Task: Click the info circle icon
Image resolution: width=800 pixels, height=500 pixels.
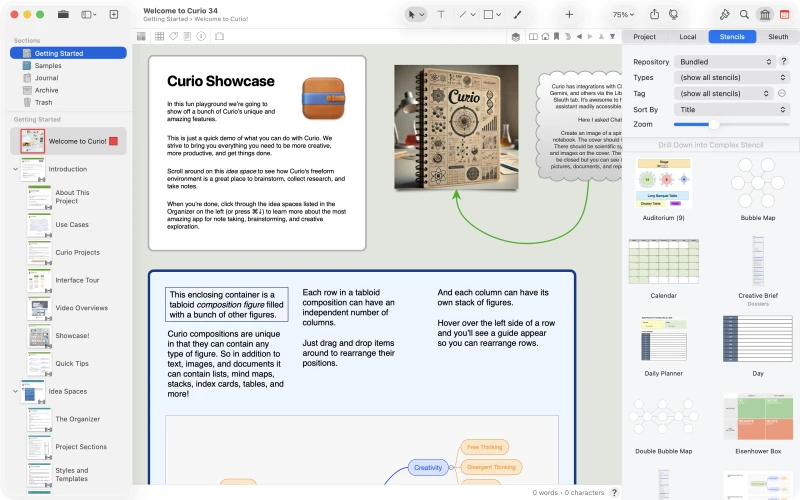Action: click(x=201, y=36)
